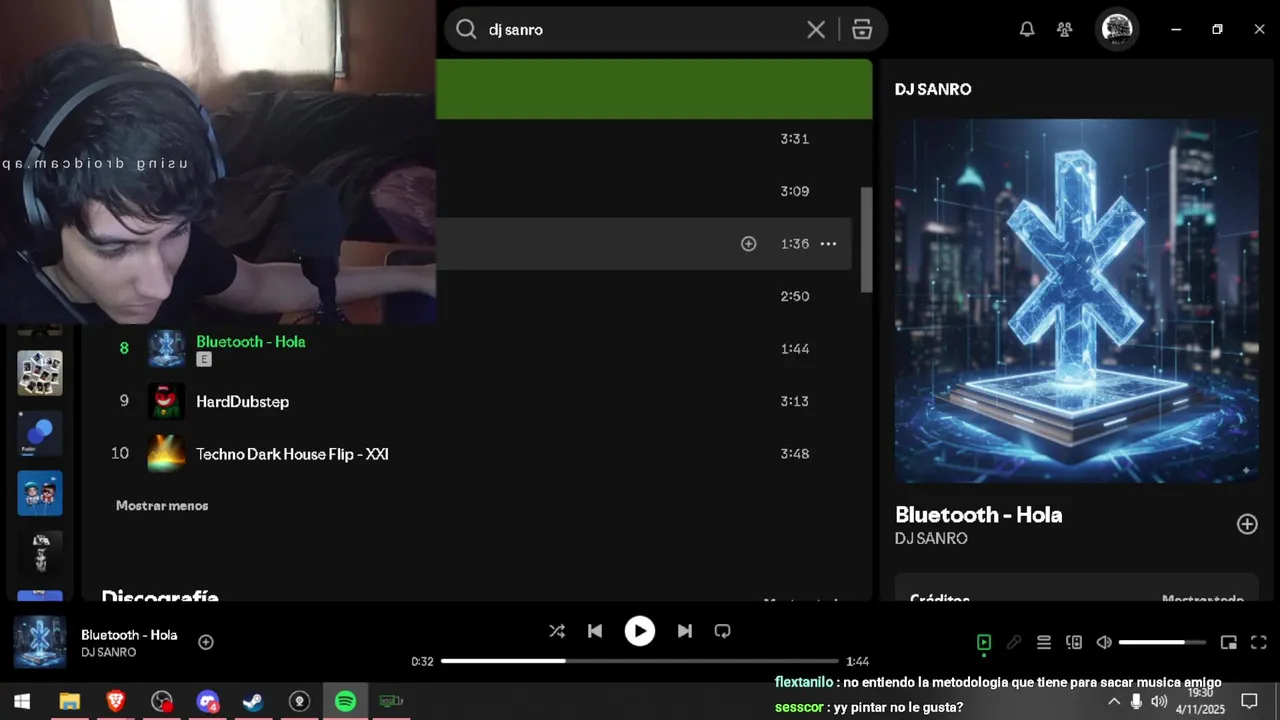1280x720 pixels.
Task: Open cartoon duo playlist in sidebar
Action: (x=40, y=493)
